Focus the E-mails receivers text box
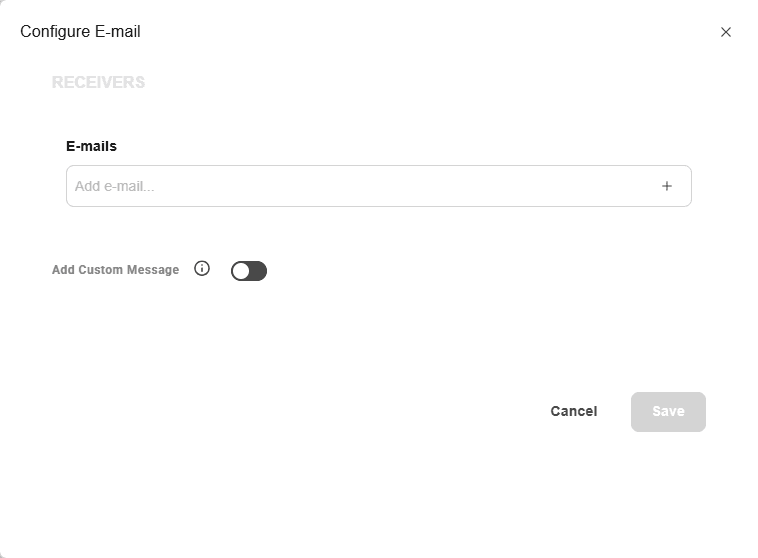 [379, 186]
